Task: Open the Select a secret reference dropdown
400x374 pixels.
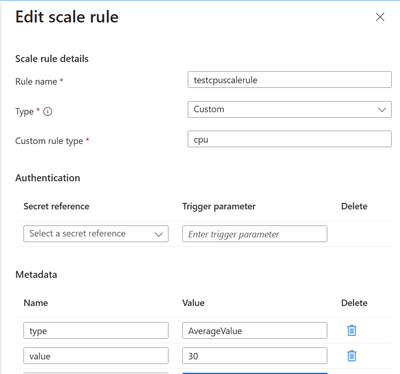Action: coord(96,234)
